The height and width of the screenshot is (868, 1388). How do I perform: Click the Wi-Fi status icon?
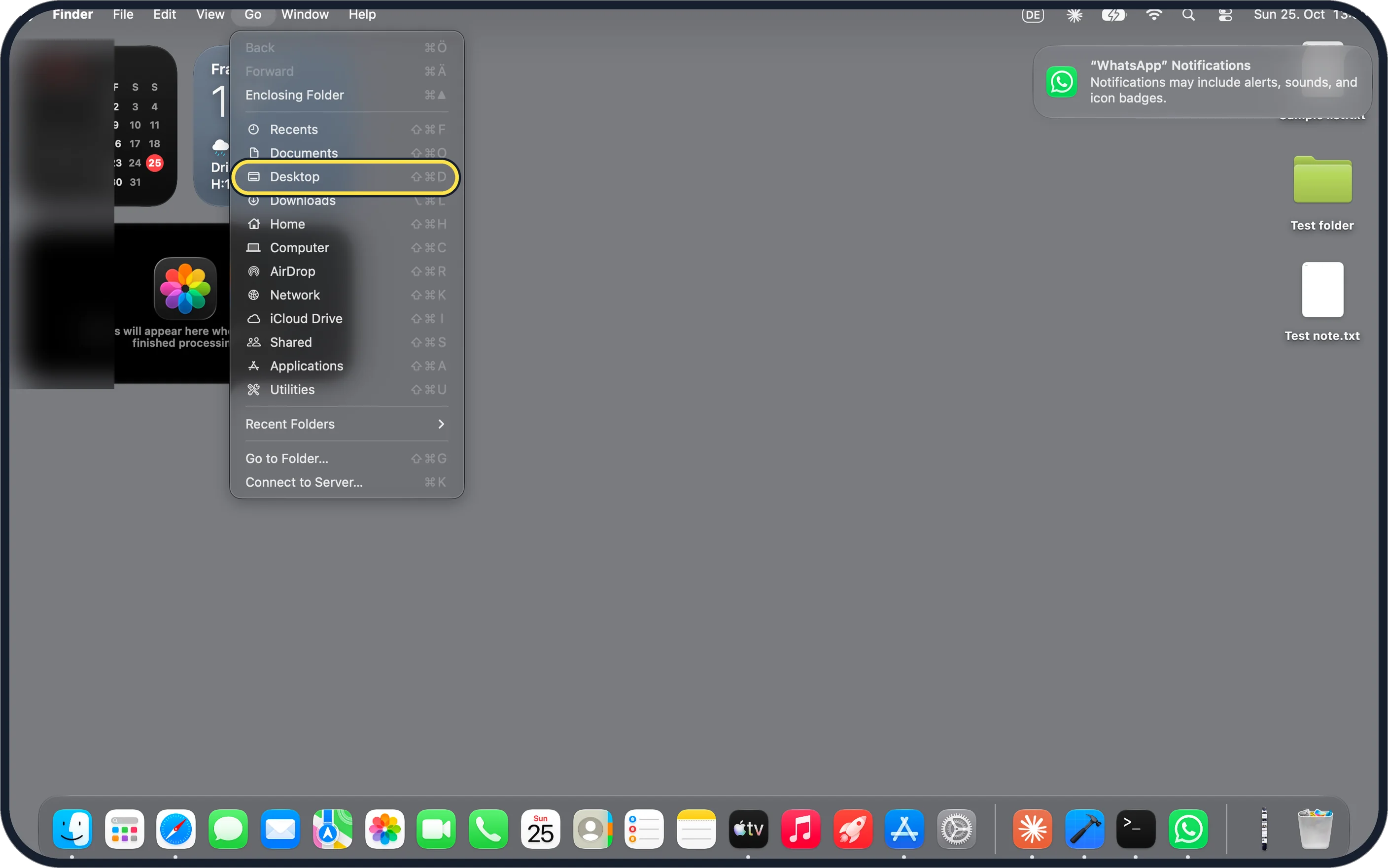[x=1154, y=15]
